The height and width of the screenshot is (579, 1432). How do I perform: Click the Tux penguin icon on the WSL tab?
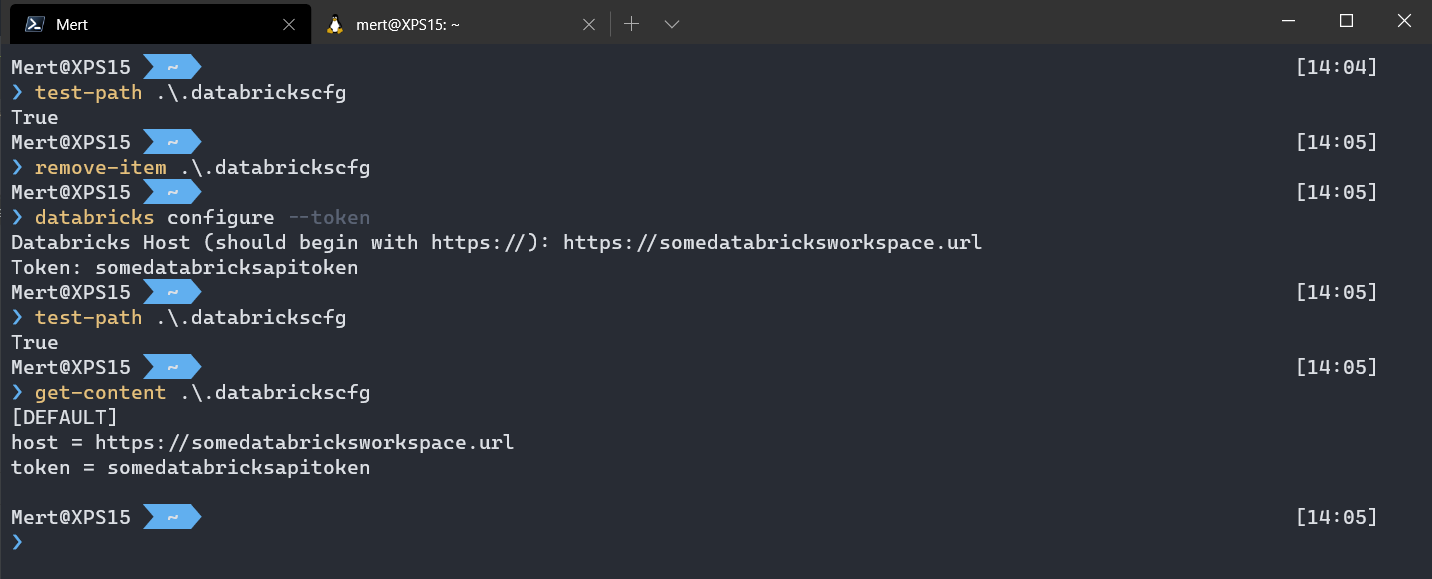[x=337, y=23]
